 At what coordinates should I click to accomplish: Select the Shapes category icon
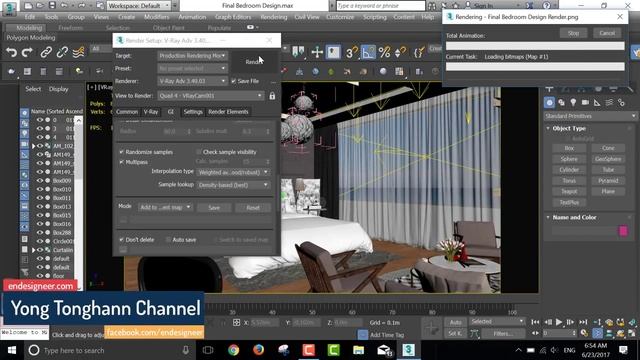(562, 102)
